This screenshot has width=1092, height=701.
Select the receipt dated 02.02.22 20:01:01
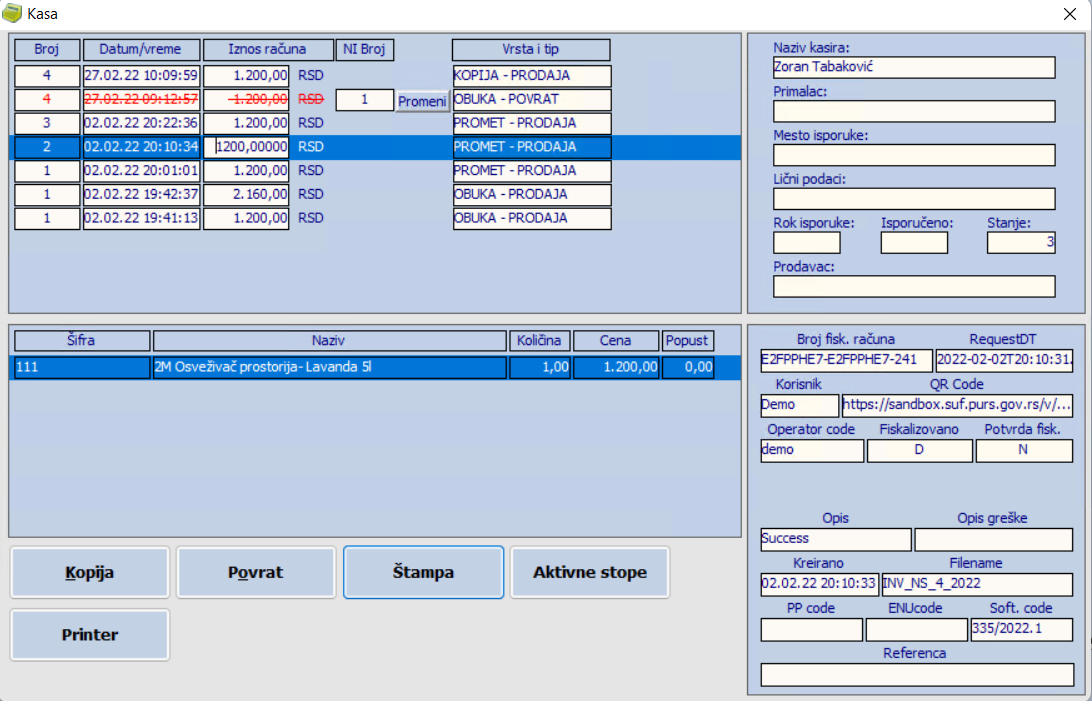coord(141,171)
